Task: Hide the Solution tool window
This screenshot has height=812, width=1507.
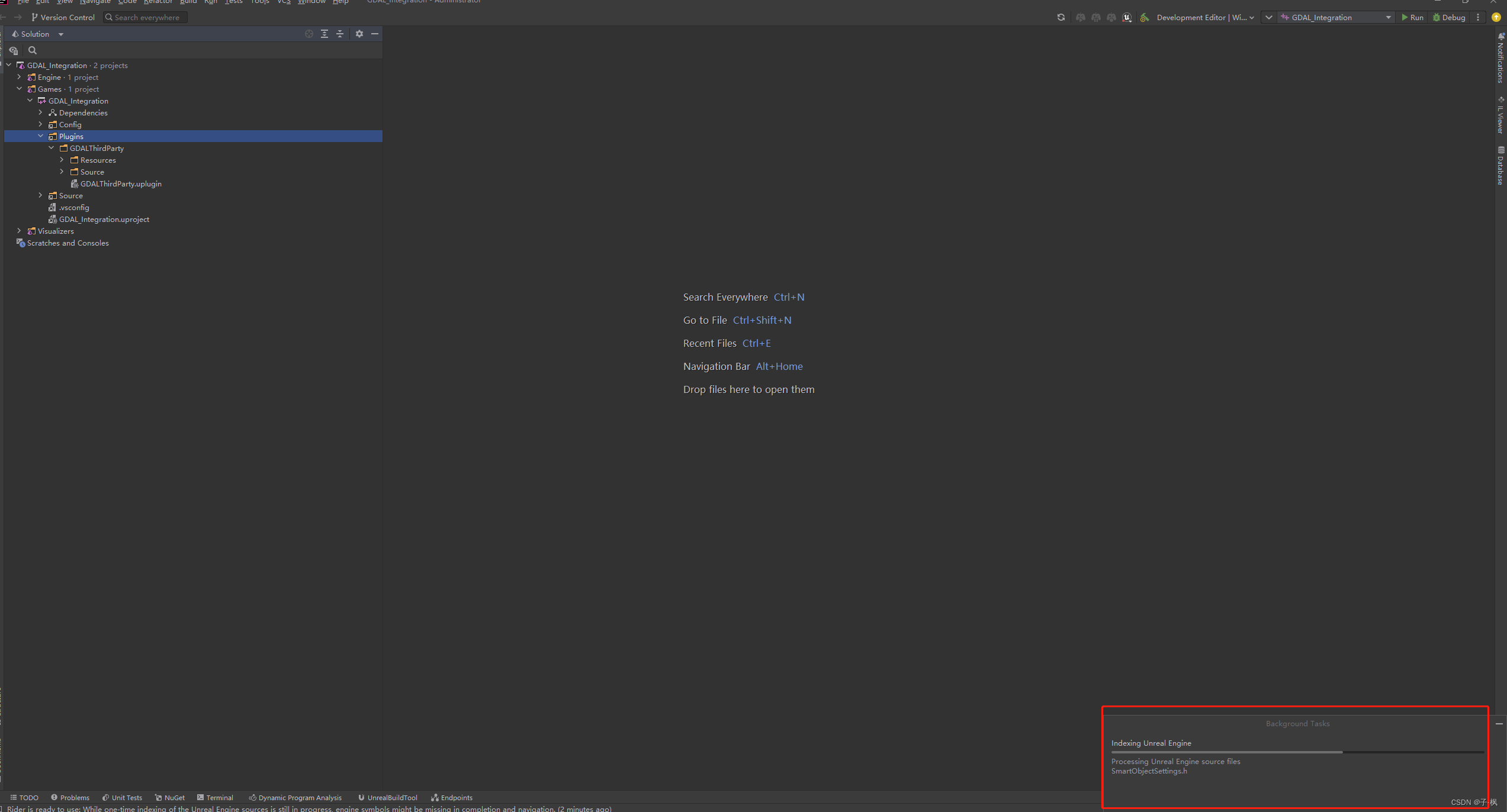Action: point(375,34)
